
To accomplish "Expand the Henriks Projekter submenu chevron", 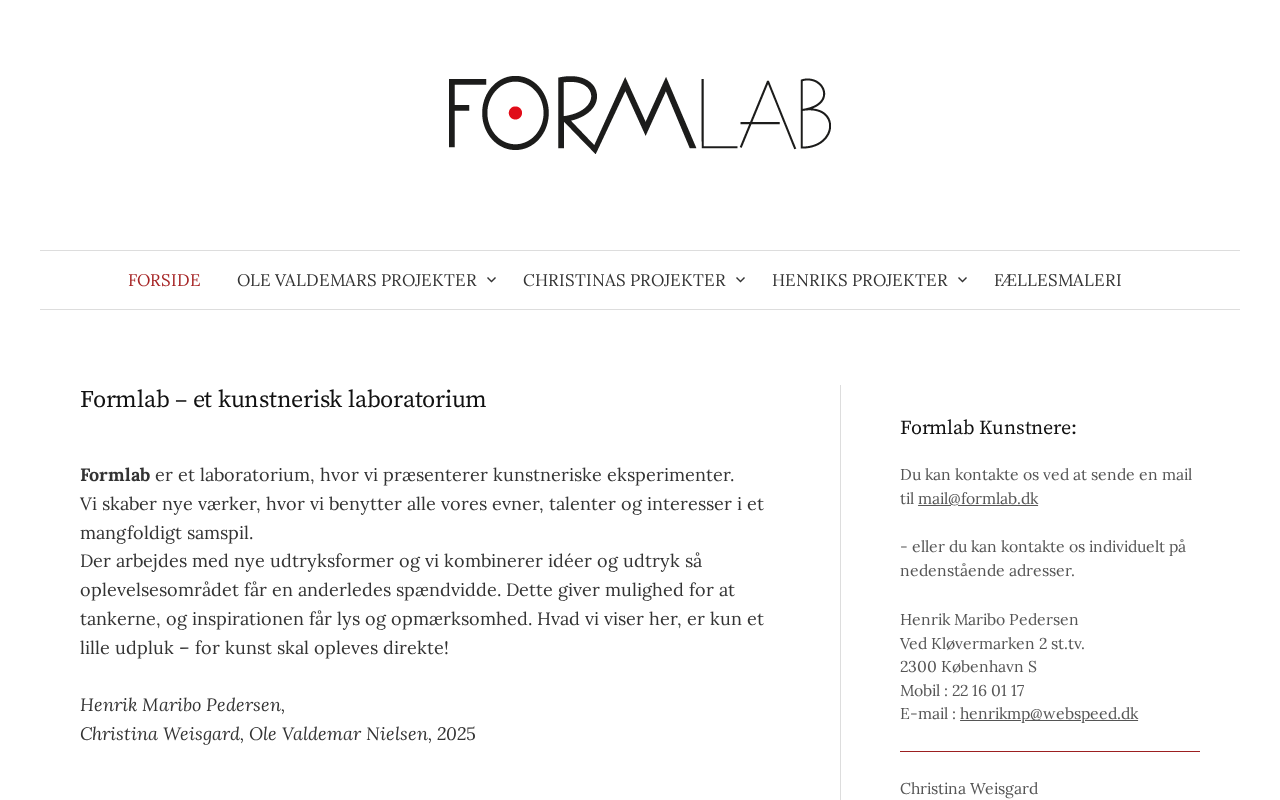I will (x=963, y=280).
